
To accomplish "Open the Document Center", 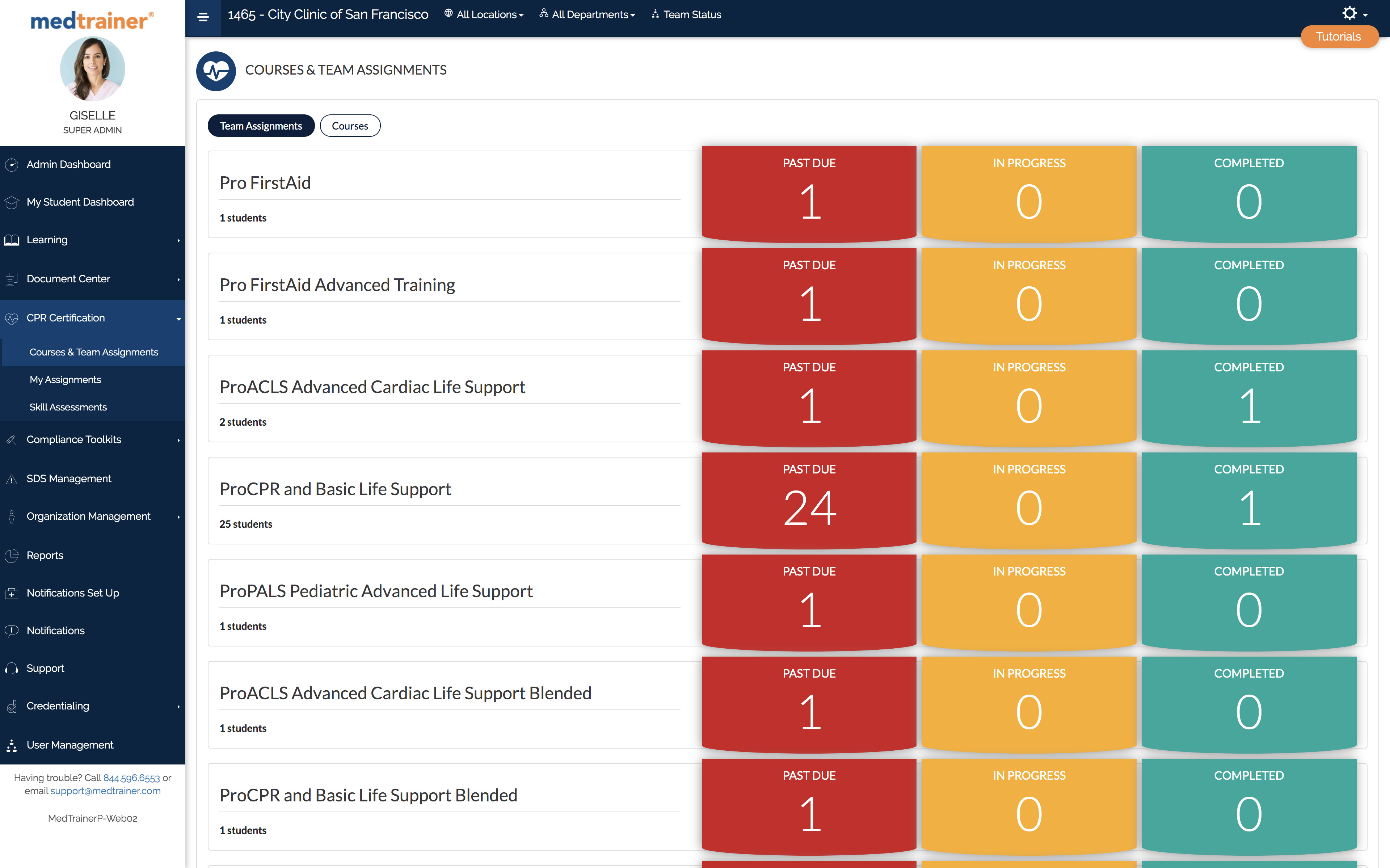I will [x=68, y=278].
